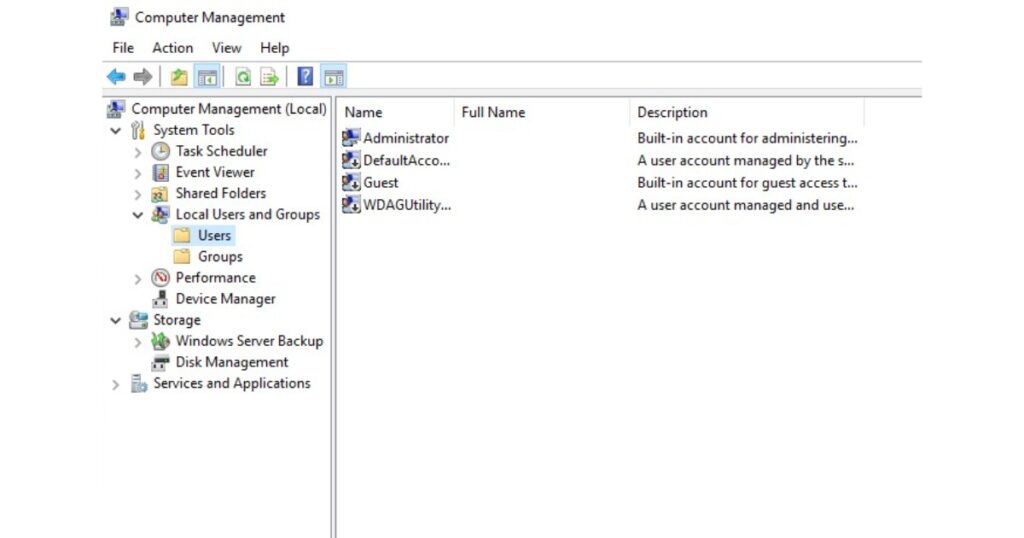The width and height of the screenshot is (1024, 538).
Task: Expand the Event Viewer node
Action: click(138, 173)
